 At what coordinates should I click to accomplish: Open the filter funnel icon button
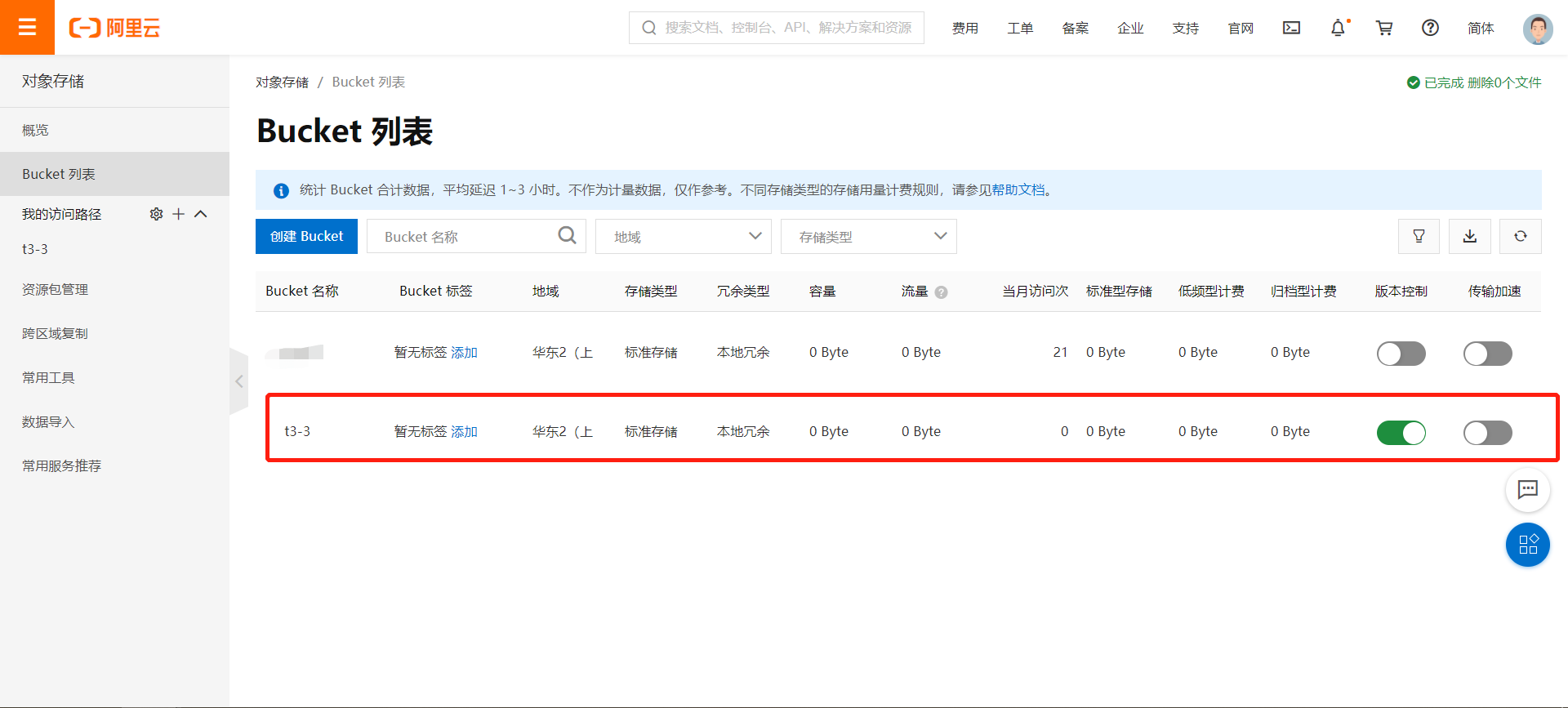coord(1419,236)
